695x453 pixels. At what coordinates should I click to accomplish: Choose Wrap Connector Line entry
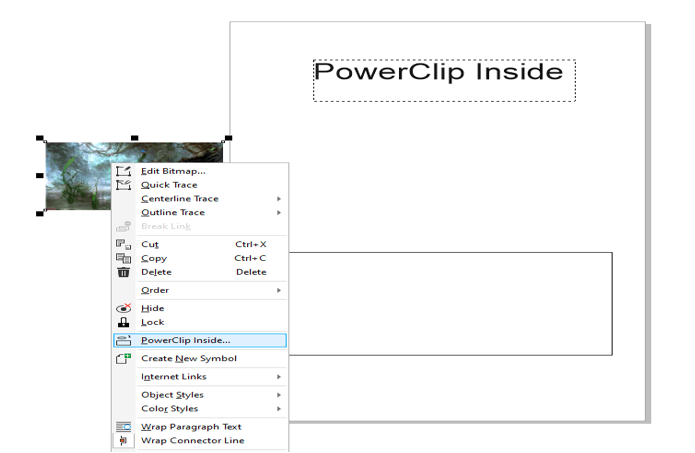[200, 441]
